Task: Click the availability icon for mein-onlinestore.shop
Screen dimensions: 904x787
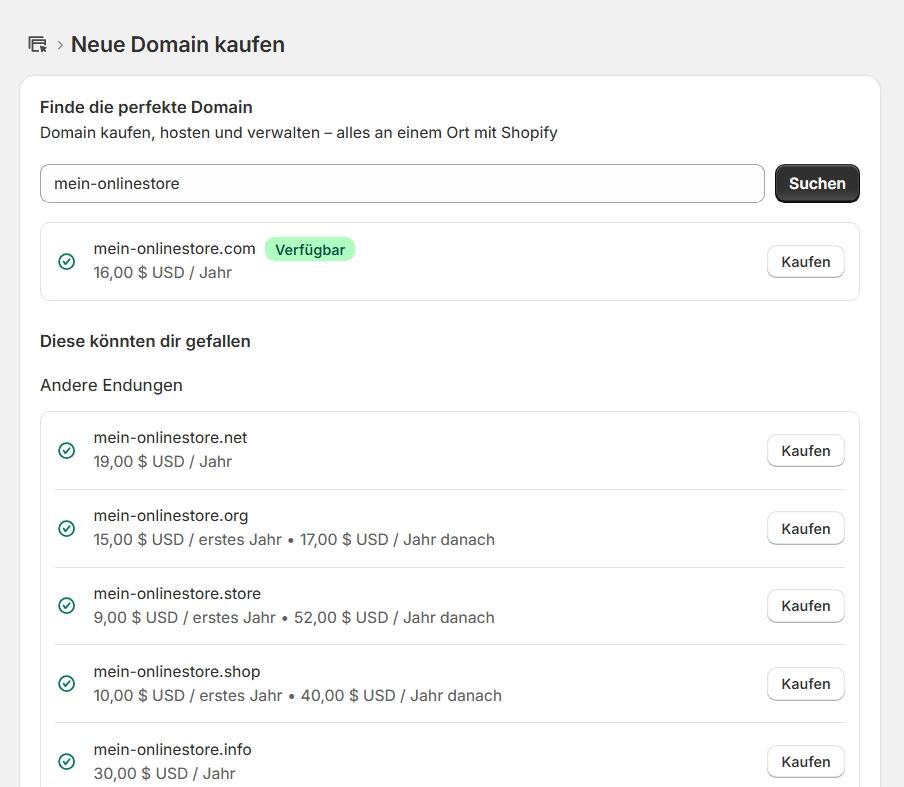Action: click(66, 683)
